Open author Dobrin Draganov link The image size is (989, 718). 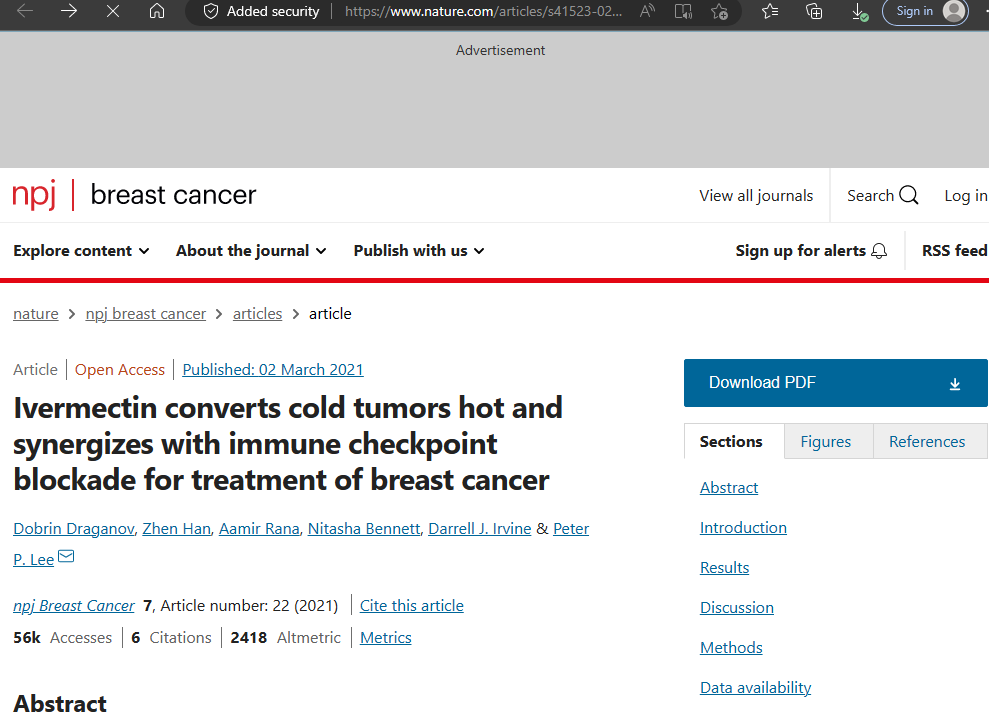tap(74, 529)
